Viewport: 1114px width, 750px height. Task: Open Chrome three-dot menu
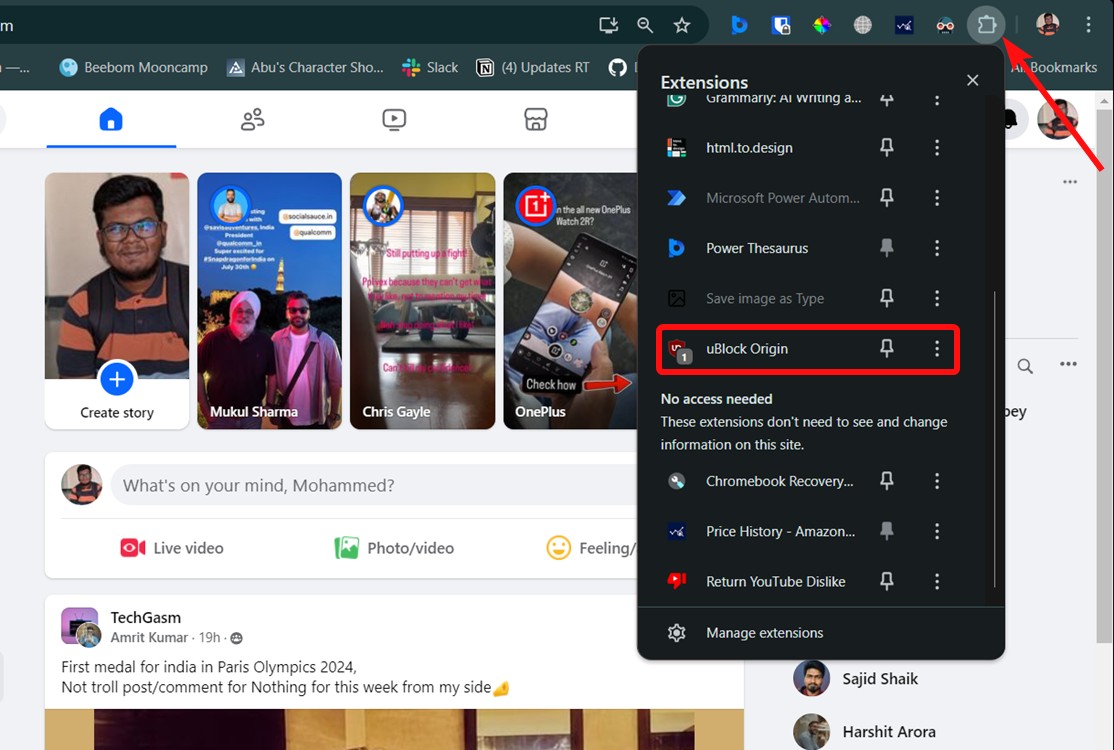click(1089, 25)
